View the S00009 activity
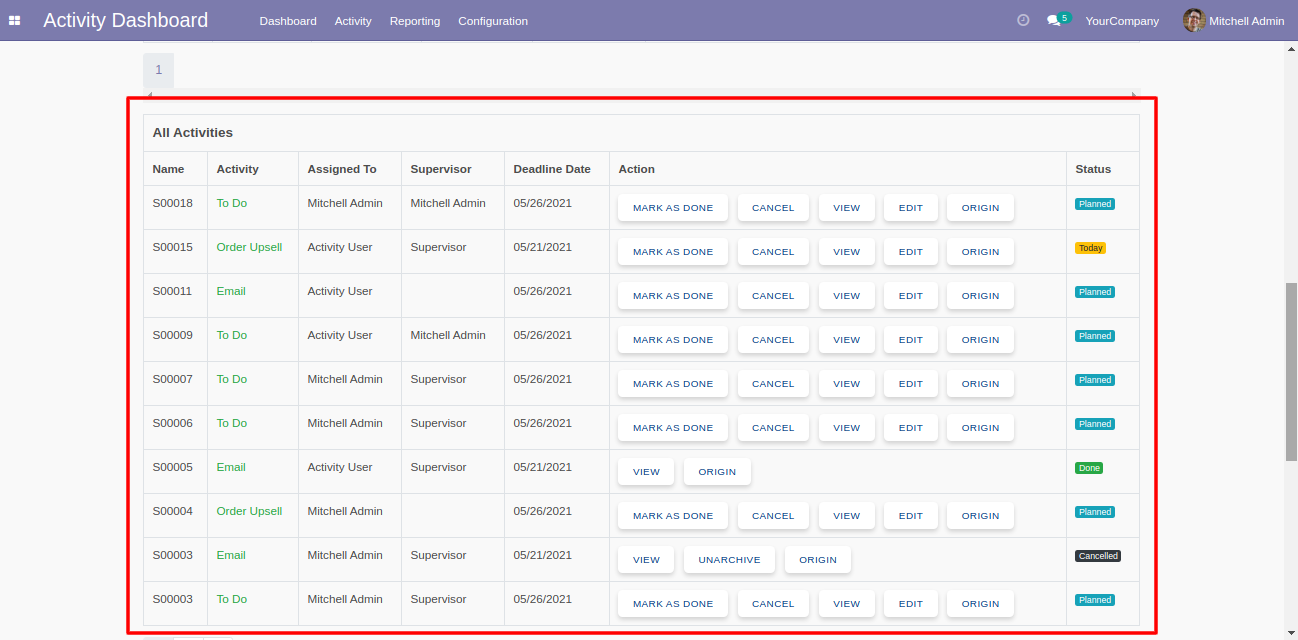Viewport: 1298px width, 640px height. [x=847, y=340]
